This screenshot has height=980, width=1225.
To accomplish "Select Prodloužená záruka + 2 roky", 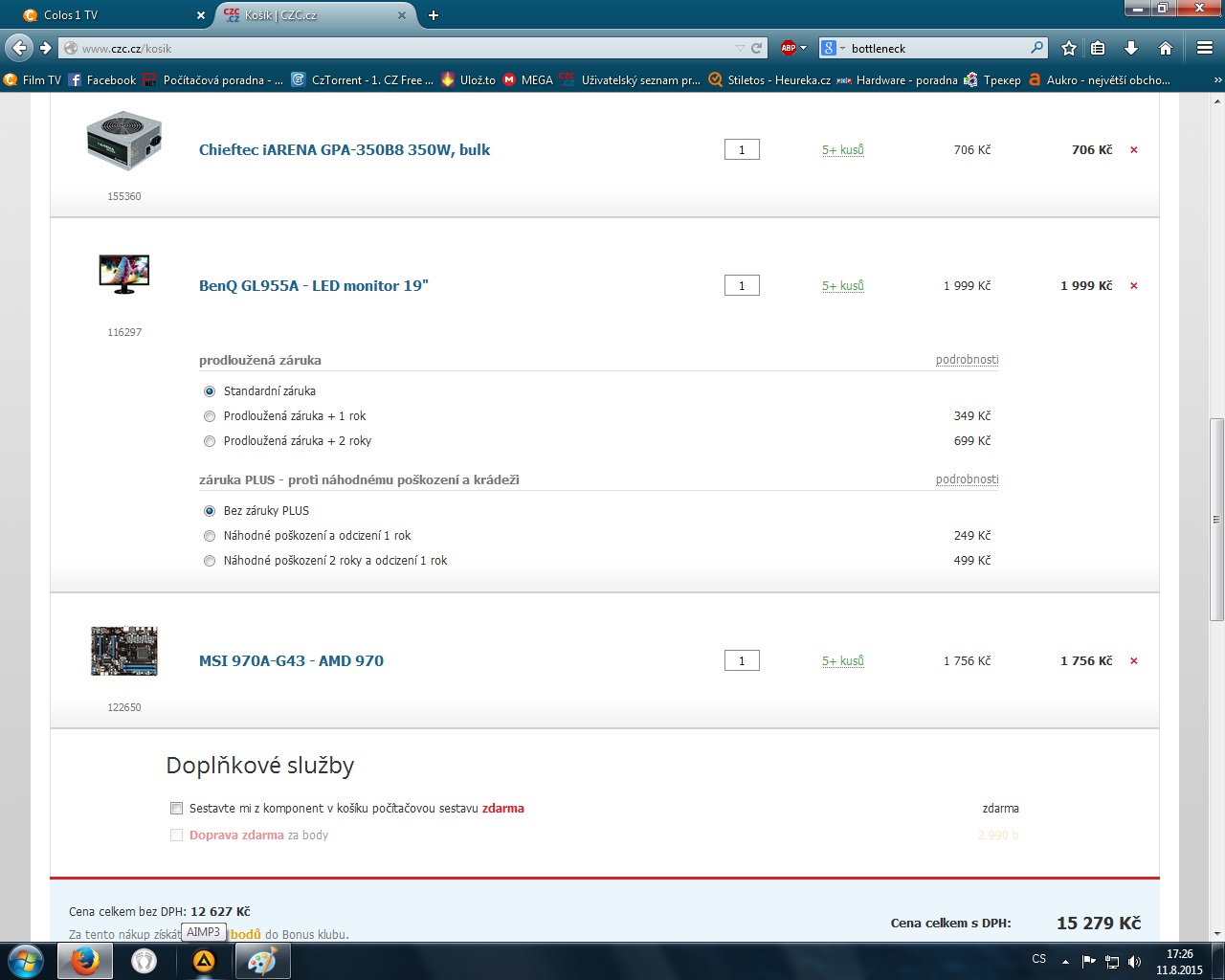I will (x=210, y=441).
